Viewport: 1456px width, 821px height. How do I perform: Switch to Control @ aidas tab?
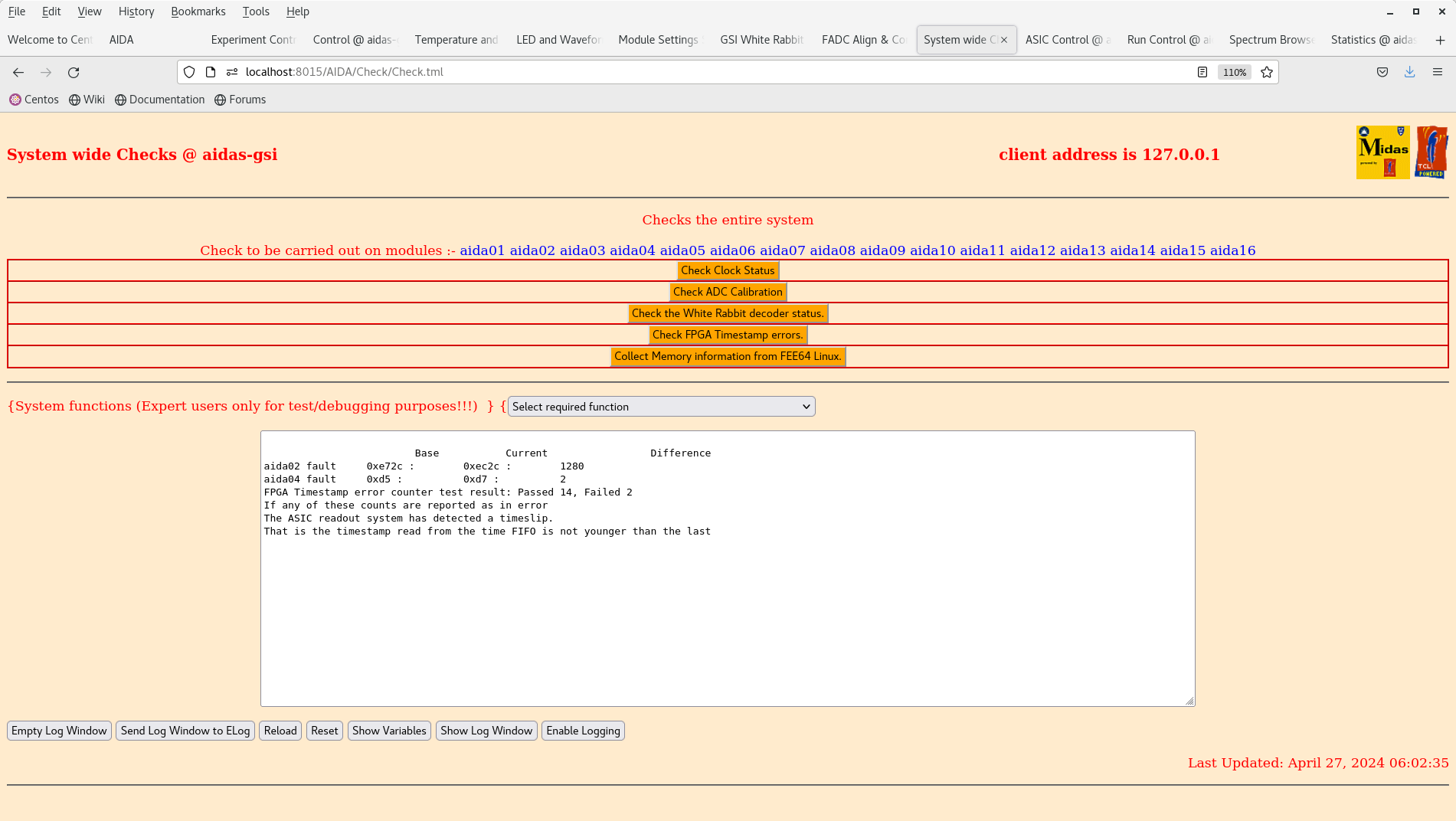tap(355, 40)
